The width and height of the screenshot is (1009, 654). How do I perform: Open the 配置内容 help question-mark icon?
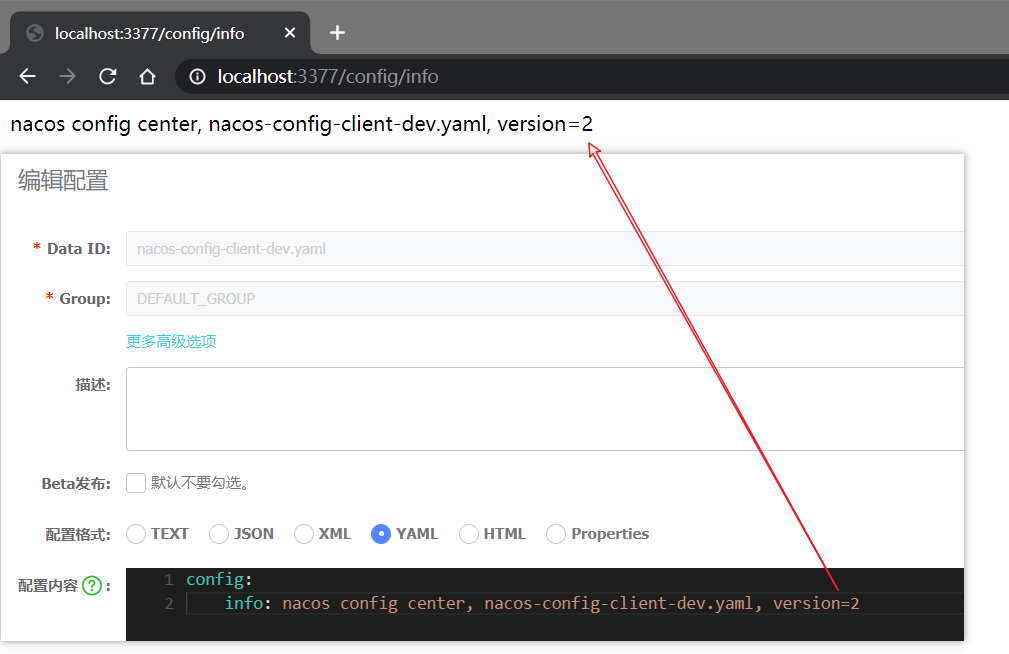click(92, 586)
